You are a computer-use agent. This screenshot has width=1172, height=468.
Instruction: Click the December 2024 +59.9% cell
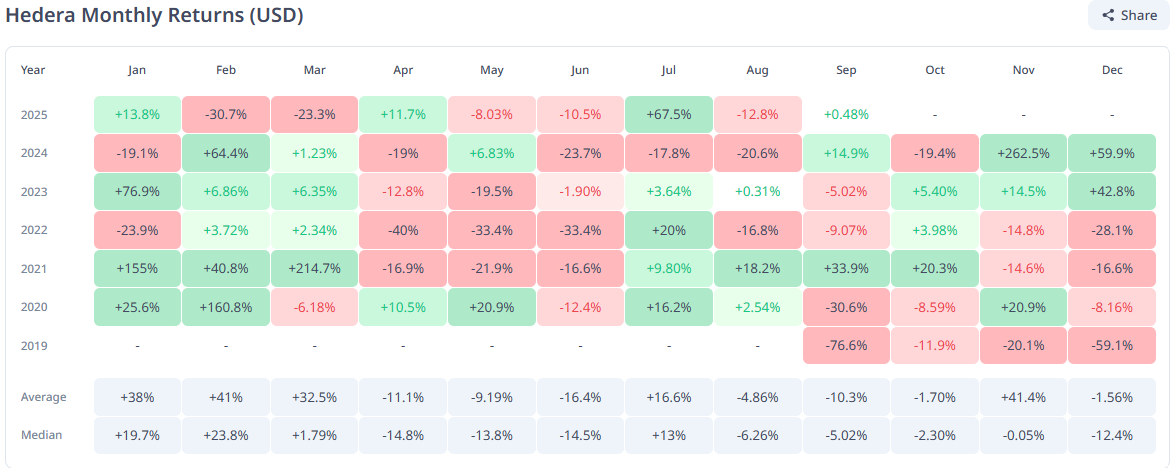click(x=1112, y=153)
